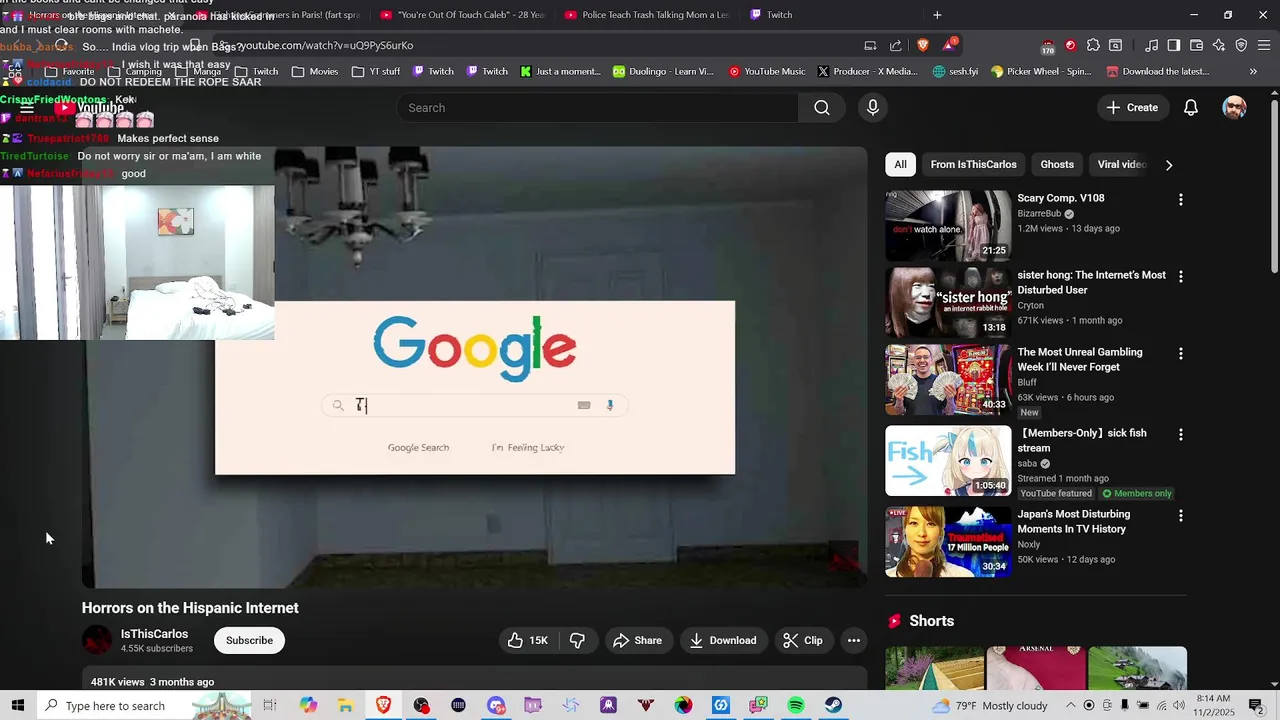The width and height of the screenshot is (1280, 720).
Task: Click the Create button
Action: pyautogui.click(x=1132, y=108)
